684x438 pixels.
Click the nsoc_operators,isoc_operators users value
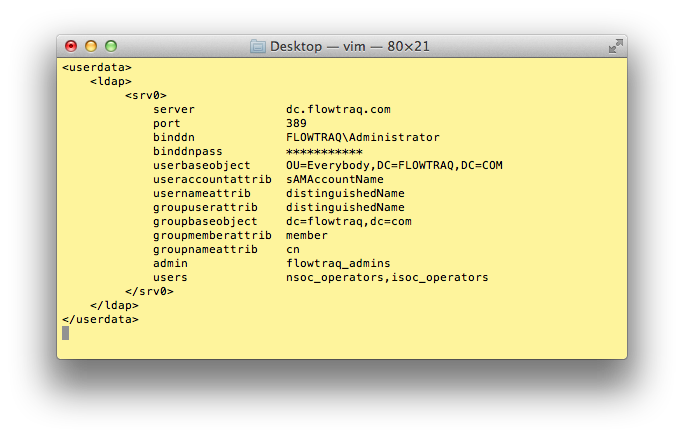386,278
